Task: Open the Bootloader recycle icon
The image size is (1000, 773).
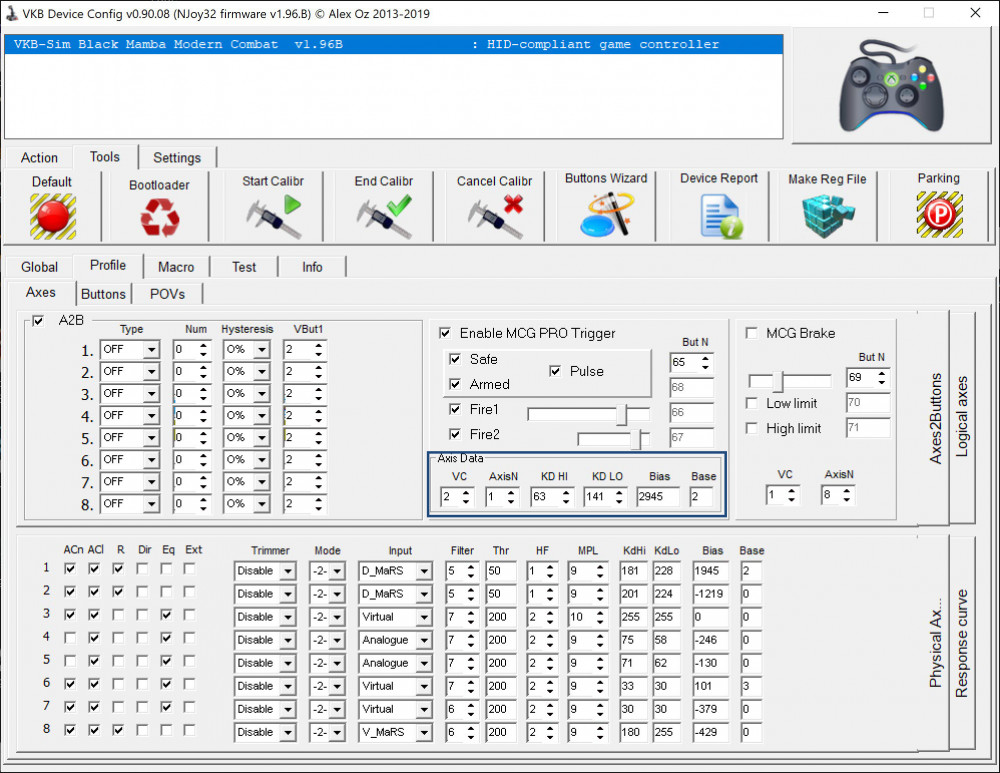Action: coord(158,217)
